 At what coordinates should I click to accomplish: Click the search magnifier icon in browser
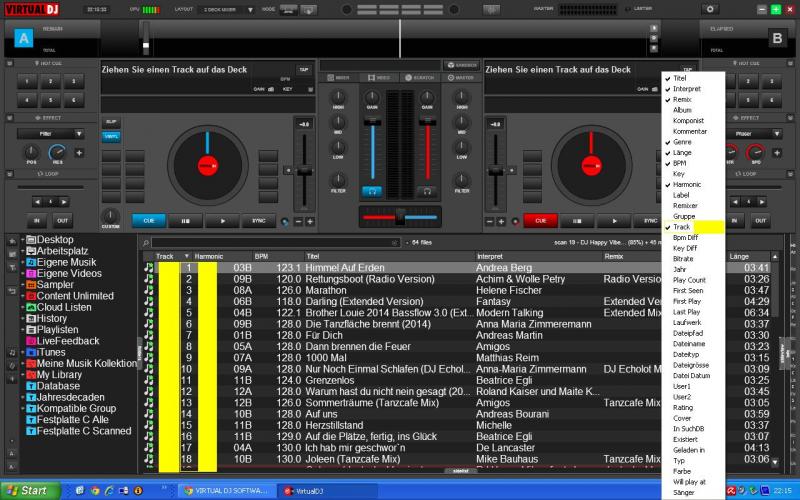(x=146, y=242)
